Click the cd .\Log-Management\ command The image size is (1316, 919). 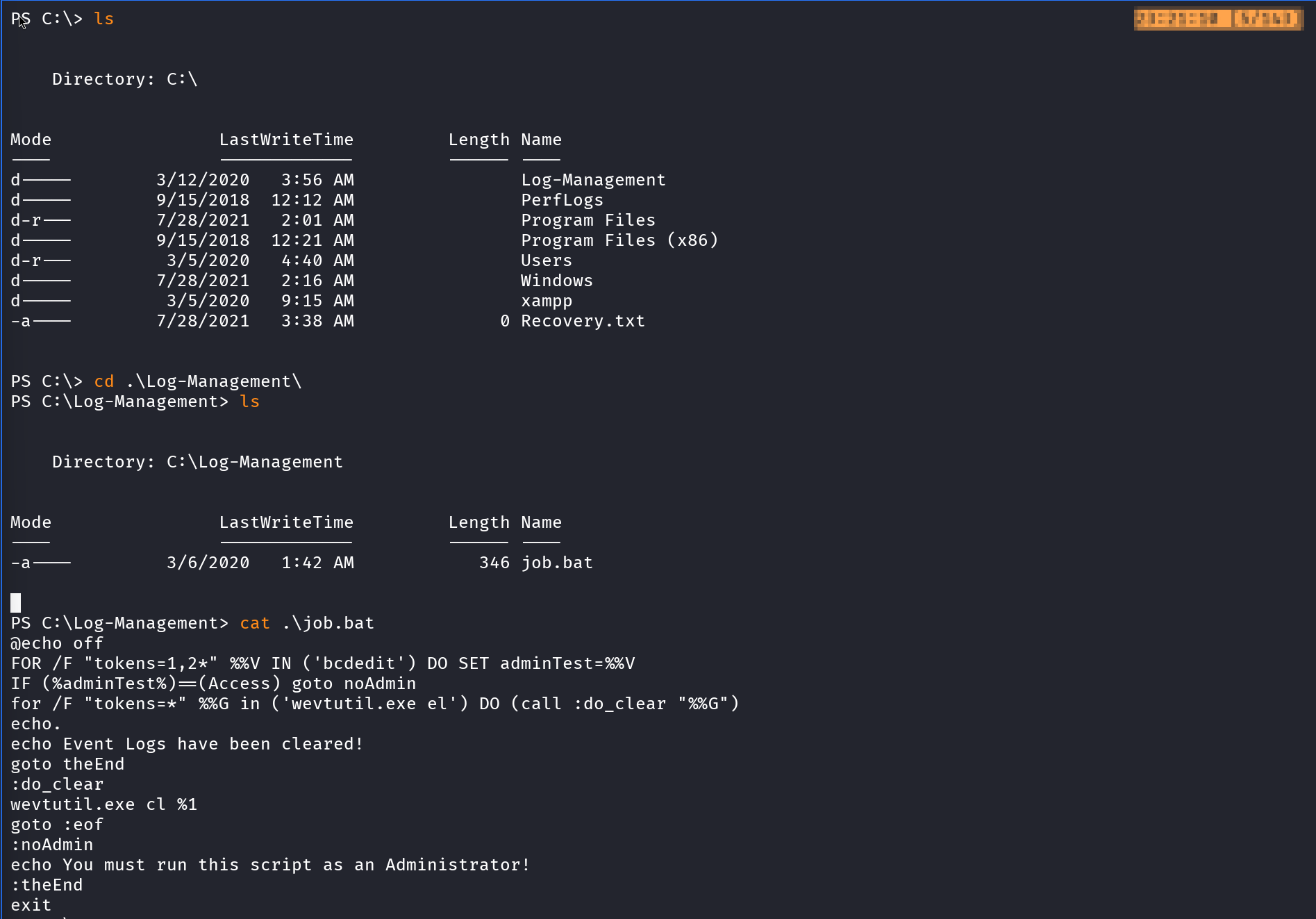click(x=197, y=381)
